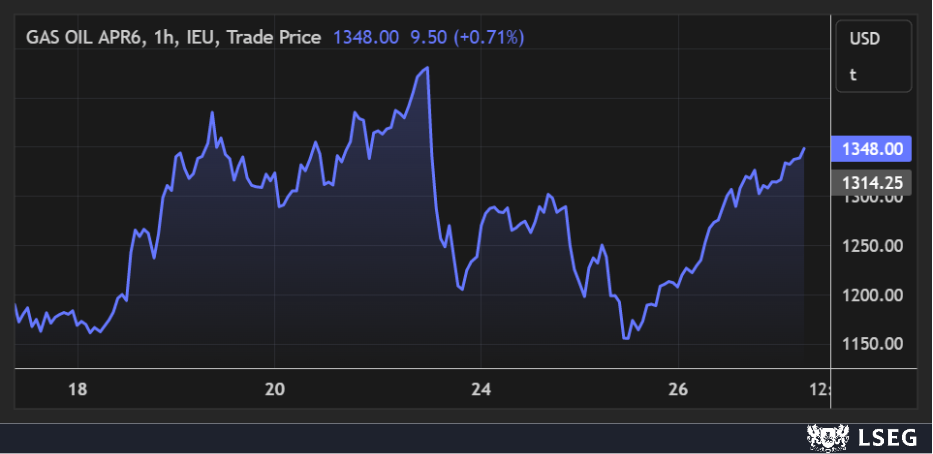Screen dimensions: 933x454
Task: Click the 1200.00 price axis label
Action: (x=872, y=295)
